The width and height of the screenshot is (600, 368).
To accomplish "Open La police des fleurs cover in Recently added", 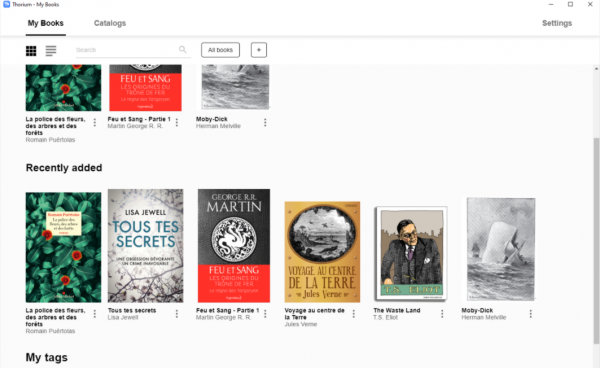I will click(64, 247).
